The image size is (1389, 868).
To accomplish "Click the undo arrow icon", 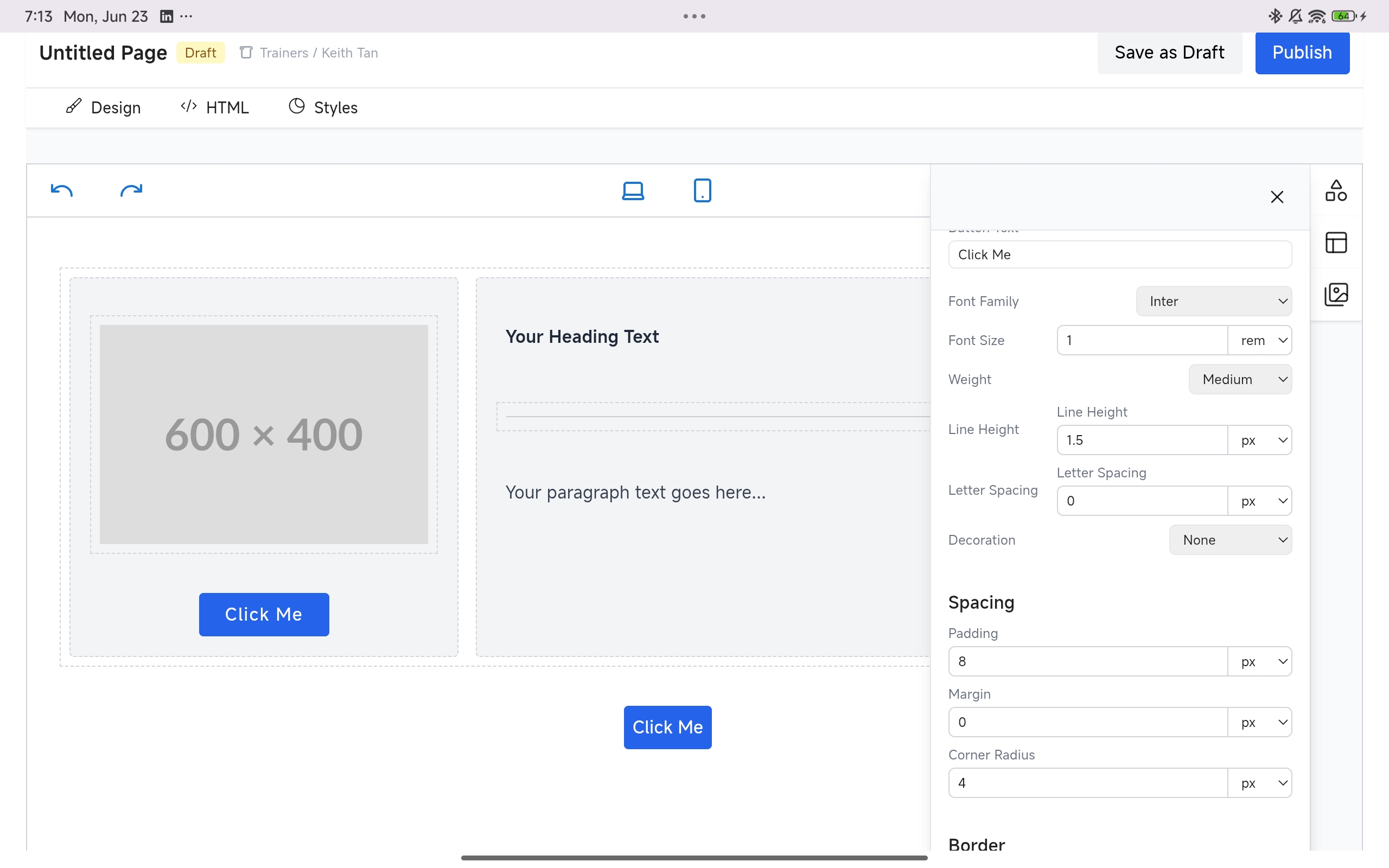I will point(62,190).
